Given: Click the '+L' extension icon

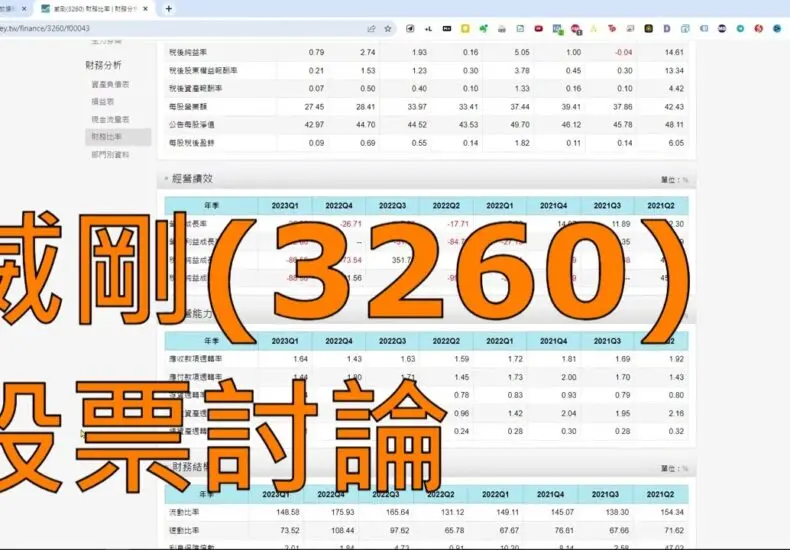Looking at the screenshot, I should pos(428,29).
